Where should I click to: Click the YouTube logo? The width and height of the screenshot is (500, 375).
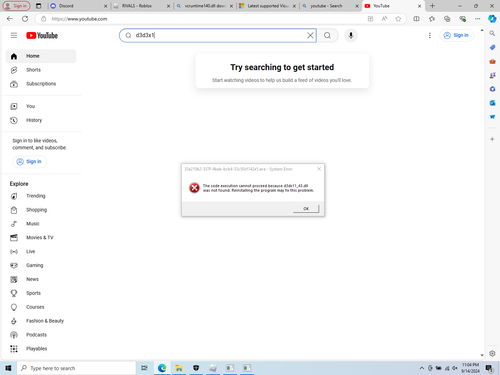pos(42,35)
